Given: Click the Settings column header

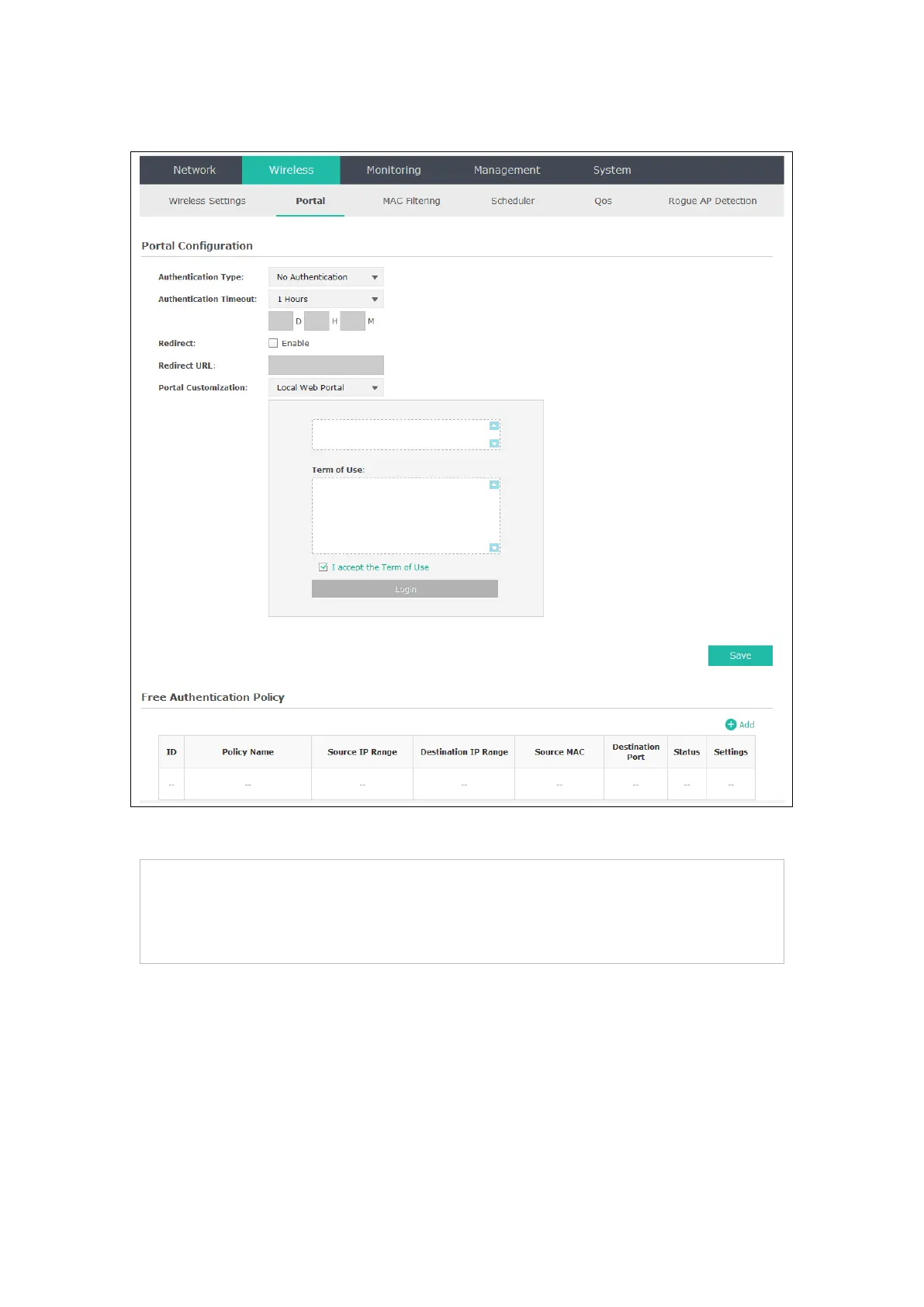Looking at the screenshot, I should point(731,752).
